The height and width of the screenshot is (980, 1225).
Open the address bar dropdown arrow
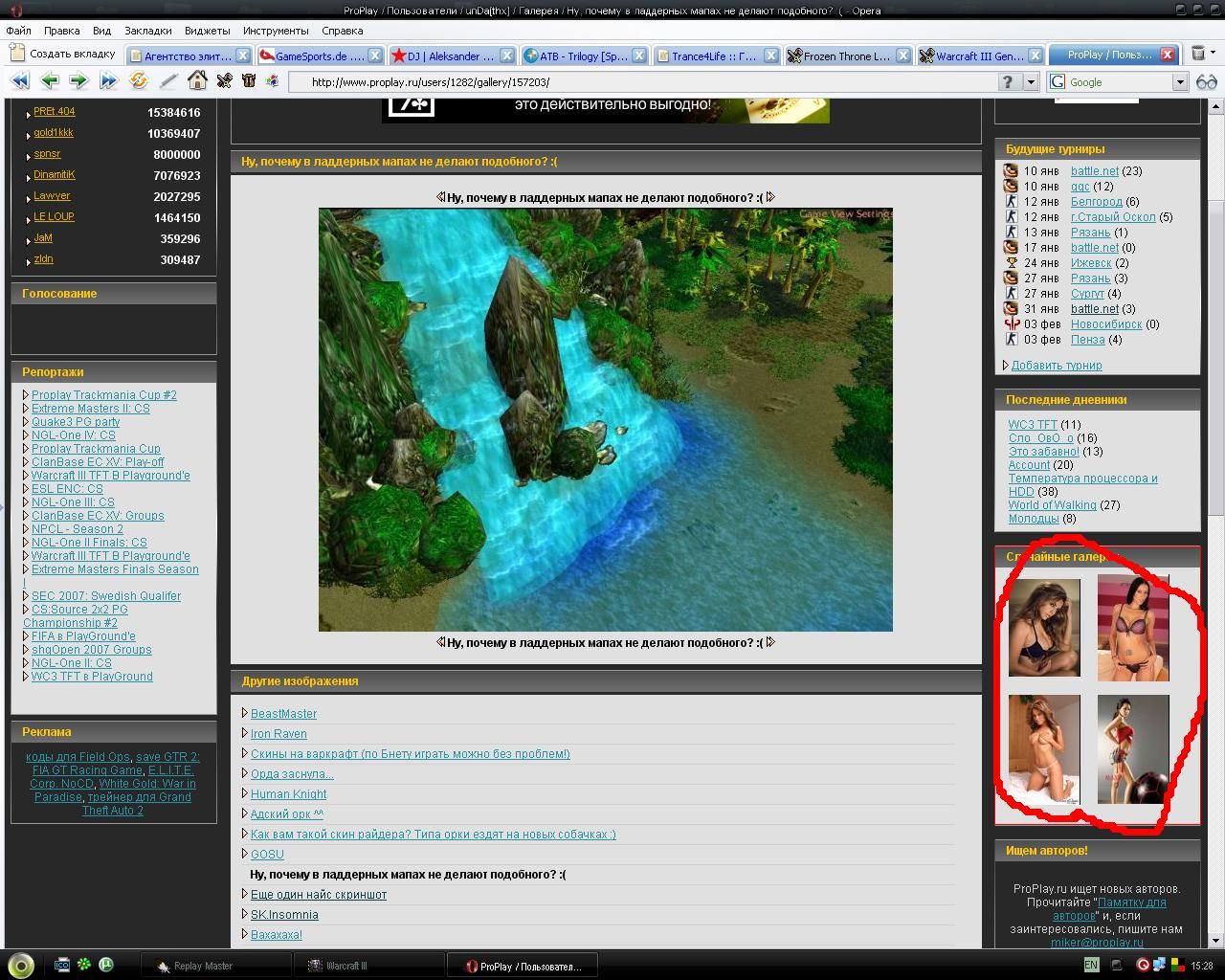point(1031,82)
